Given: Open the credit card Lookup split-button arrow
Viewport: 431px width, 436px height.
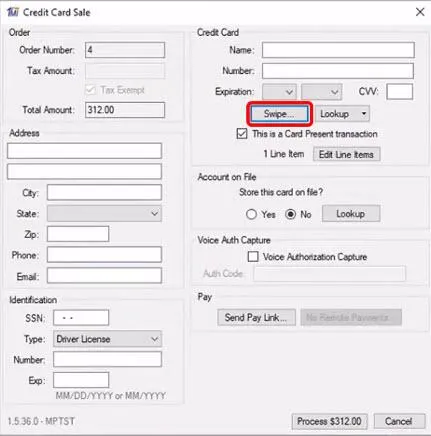Looking at the screenshot, I should [364, 114].
